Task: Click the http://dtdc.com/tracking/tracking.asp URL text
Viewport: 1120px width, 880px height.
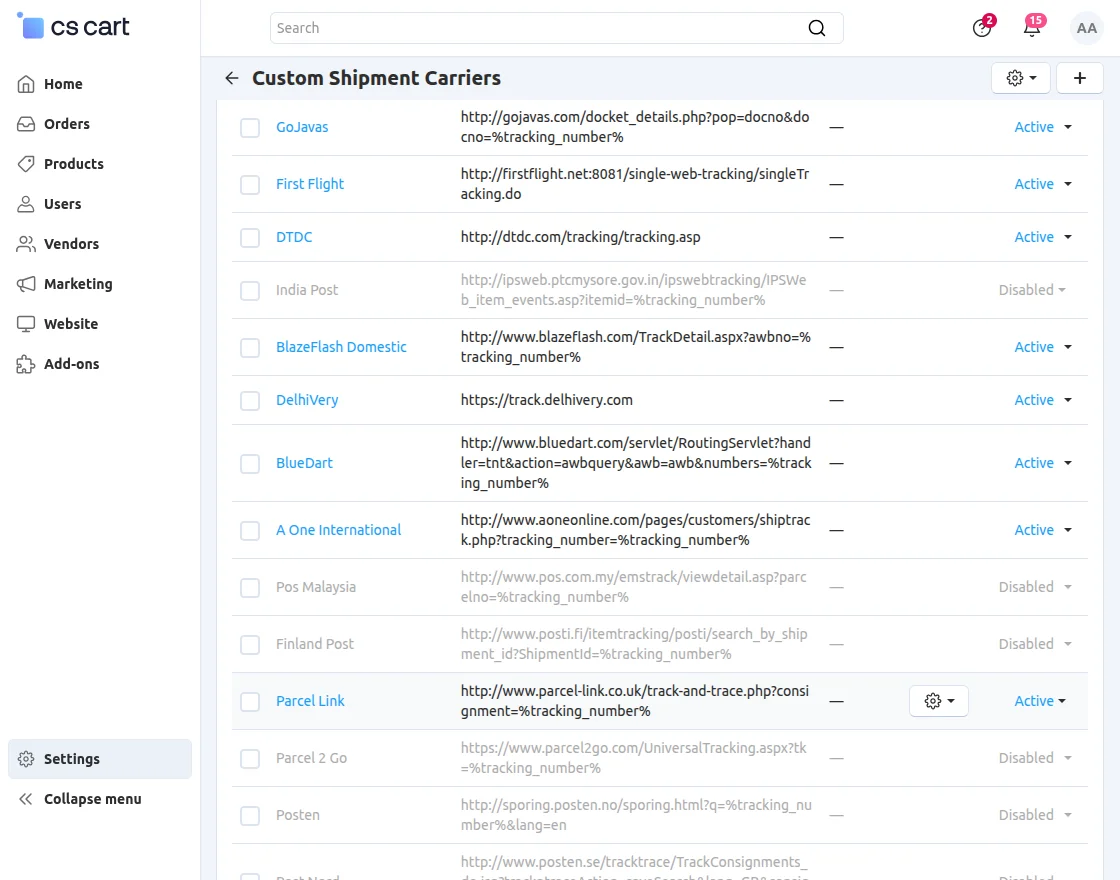Action: (x=580, y=237)
